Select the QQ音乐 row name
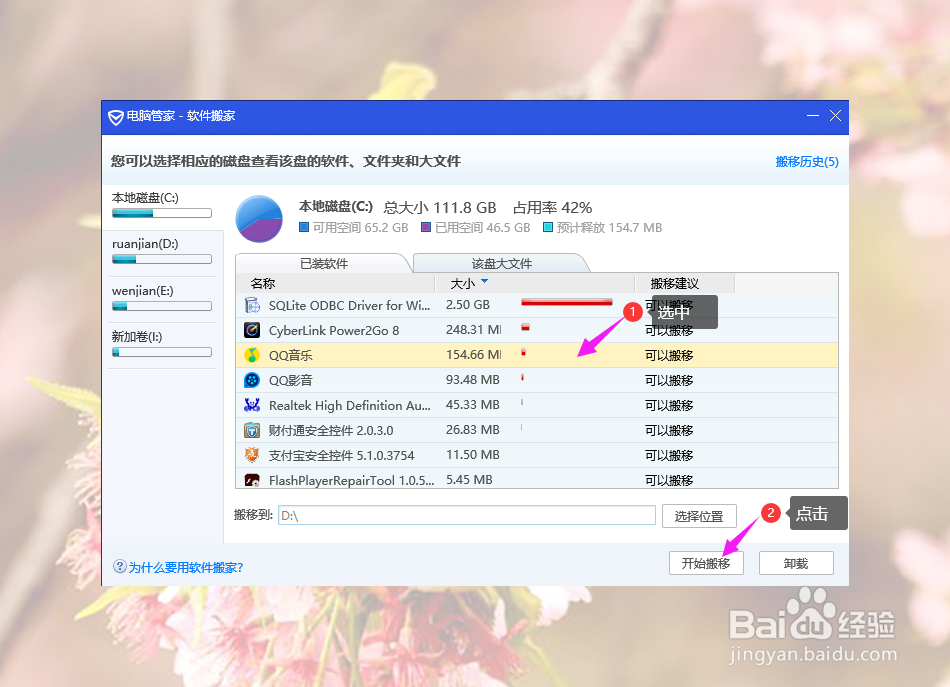Screen dimensions: 950x687 [x=291, y=355]
